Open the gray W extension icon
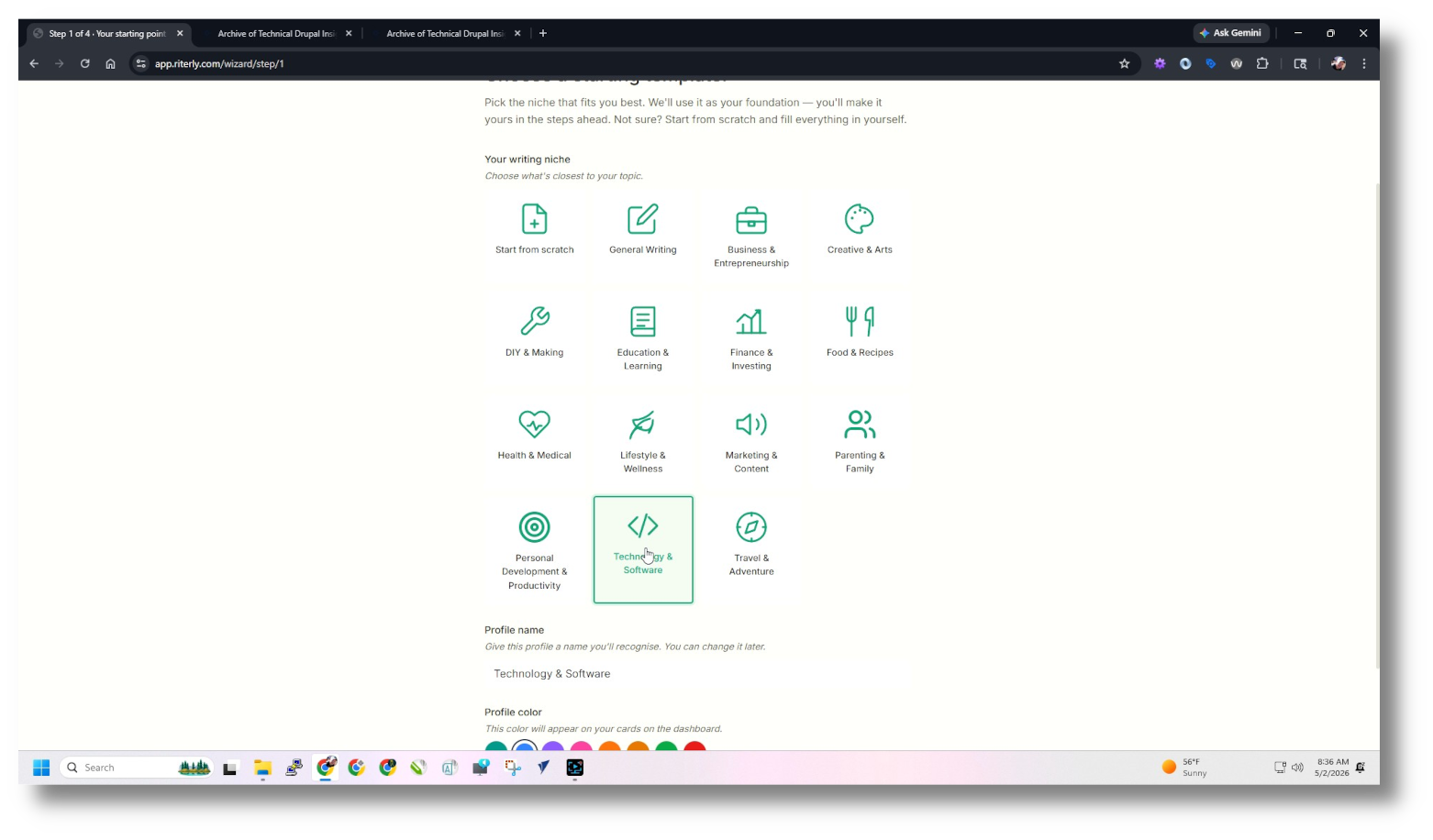The image size is (1433, 840). click(1237, 64)
